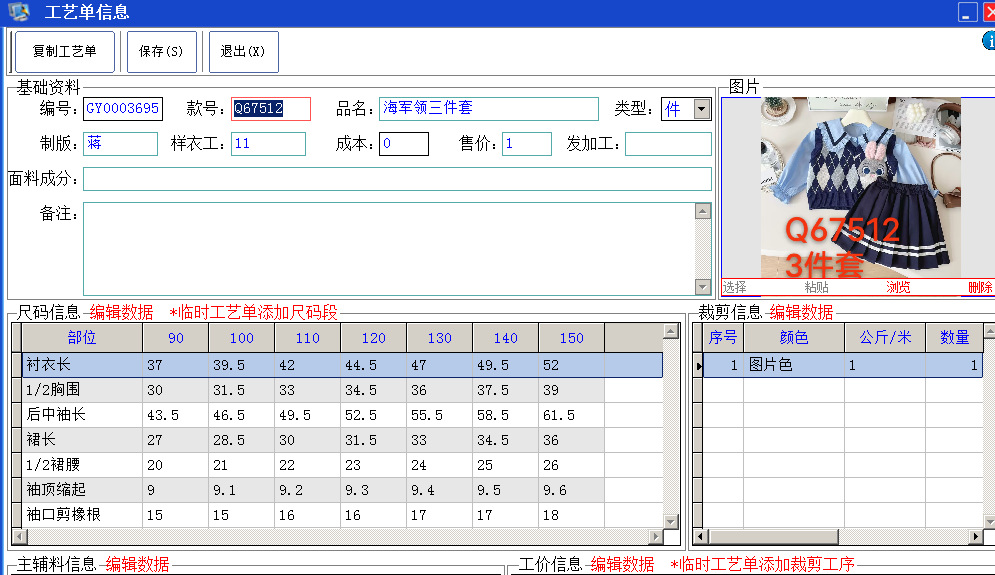Click 浏览 under the picture
This screenshot has height=575, width=995.
[x=898, y=288]
